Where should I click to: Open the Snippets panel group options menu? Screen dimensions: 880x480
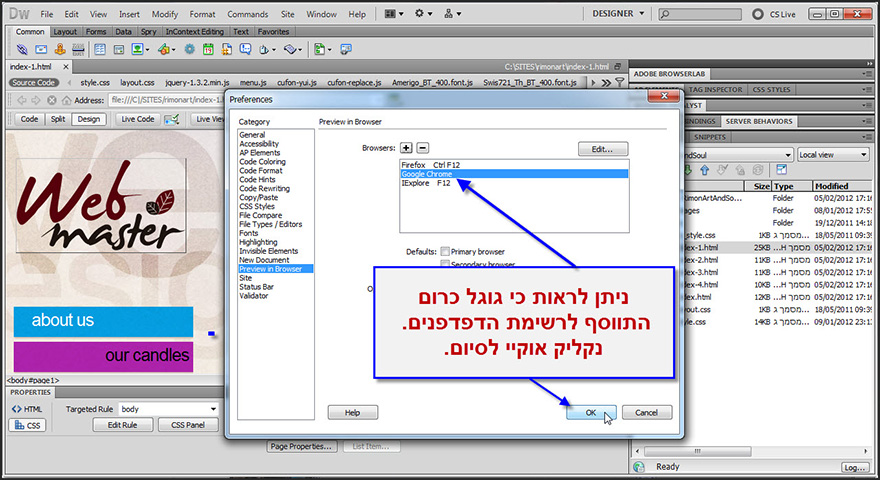click(x=867, y=137)
